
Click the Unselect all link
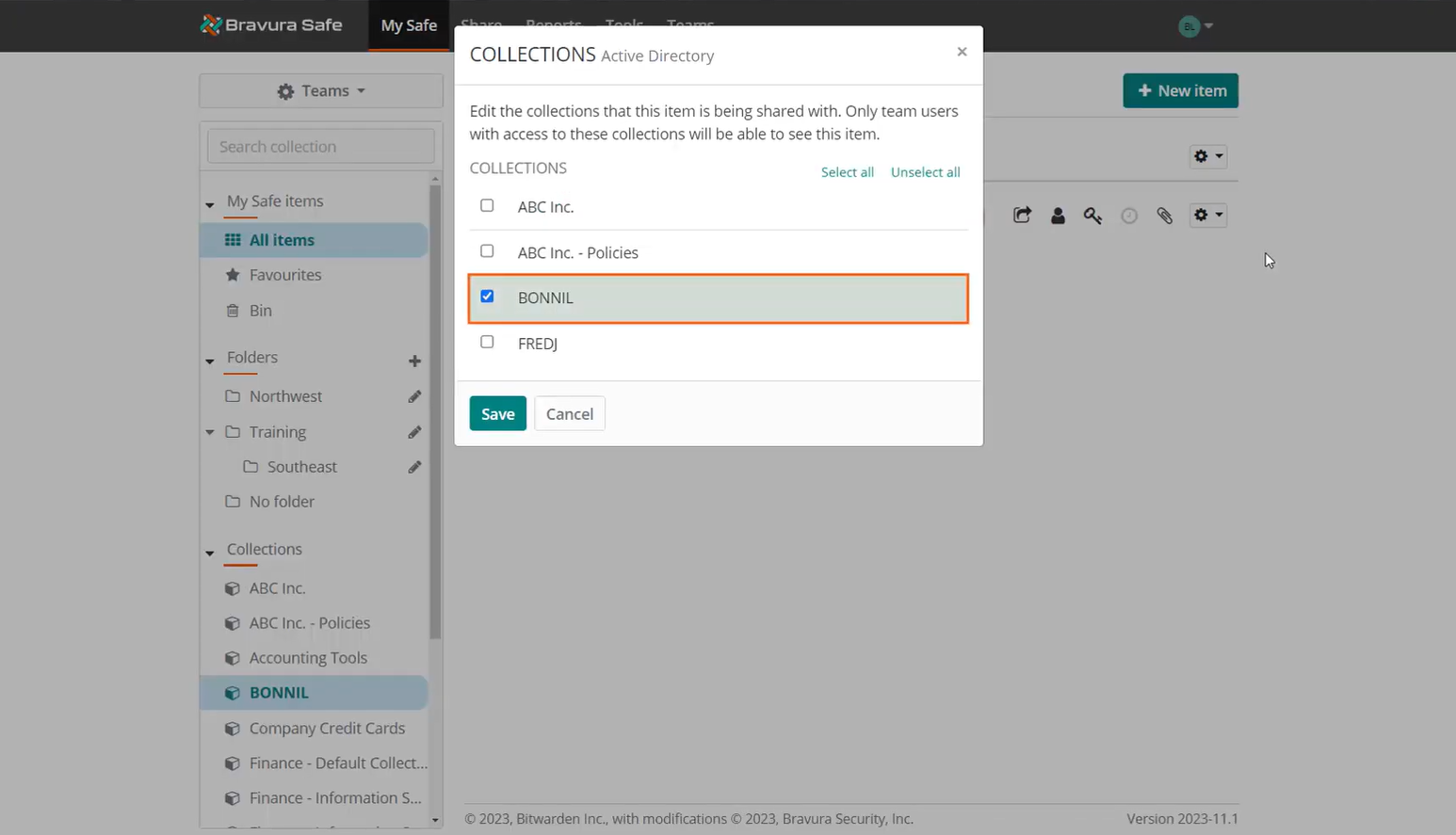[925, 172]
